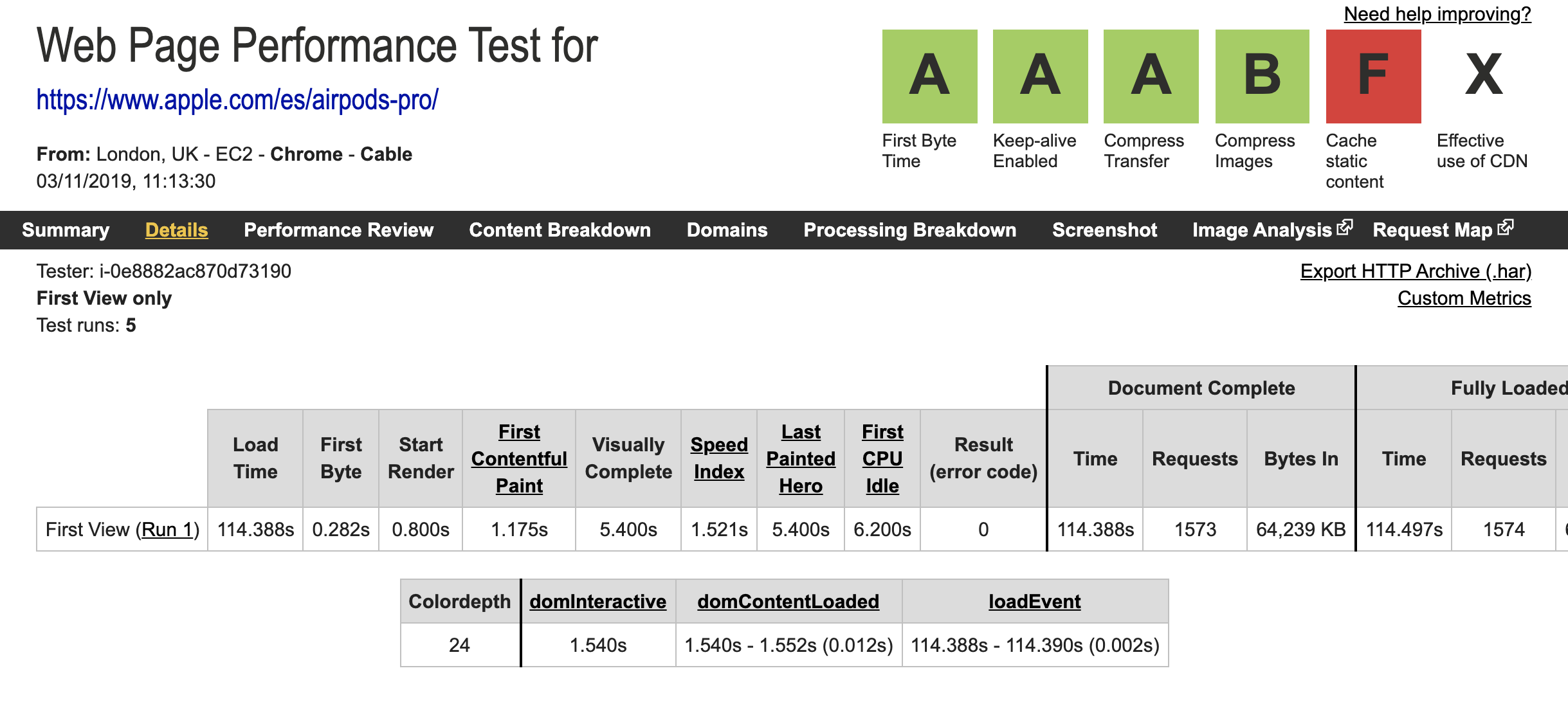Click the red Cache static content F badge
The height and width of the screenshot is (702, 1568).
tap(1373, 76)
